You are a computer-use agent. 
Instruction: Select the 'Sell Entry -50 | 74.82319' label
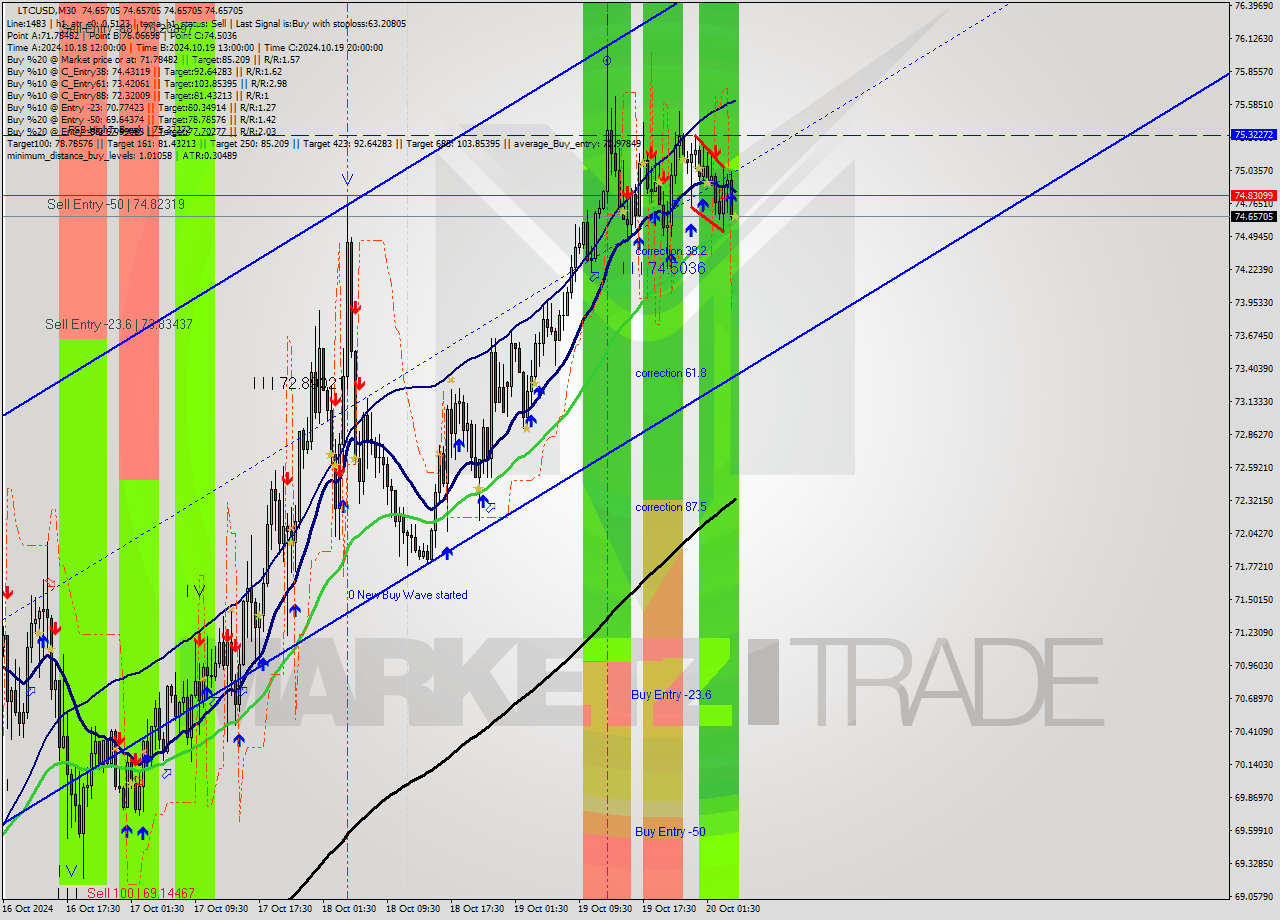116,204
